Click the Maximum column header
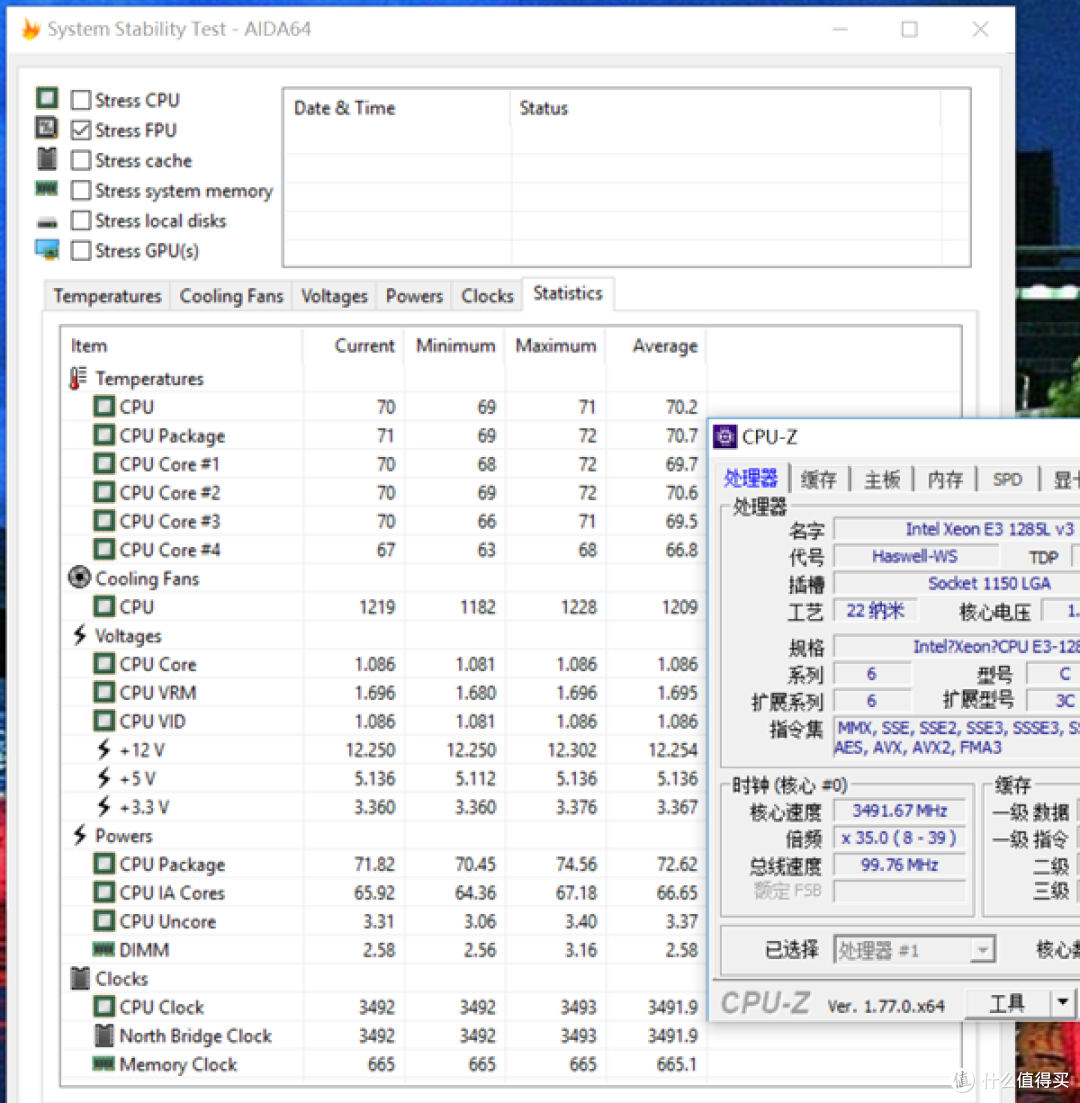This screenshot has height=1103, width=1080. click(x=556, y=345)
